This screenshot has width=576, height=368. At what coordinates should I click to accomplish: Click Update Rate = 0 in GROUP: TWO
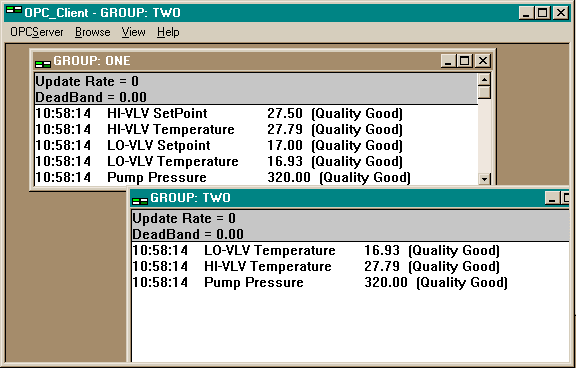click(x=184, y=218)
